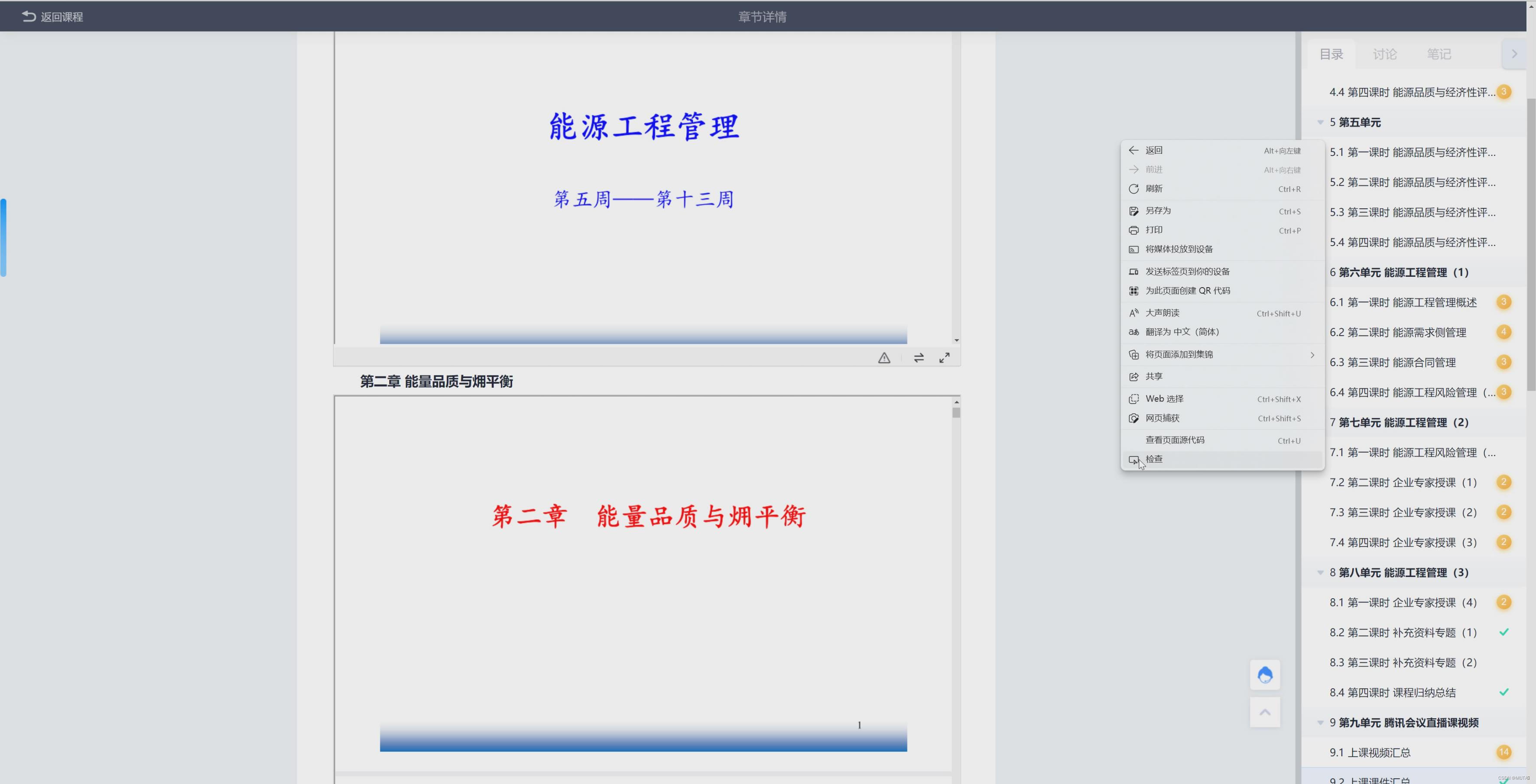Click 刷新 in the context menu
This screenshot has width=1536, height=784.
(x=1154, y=188)
